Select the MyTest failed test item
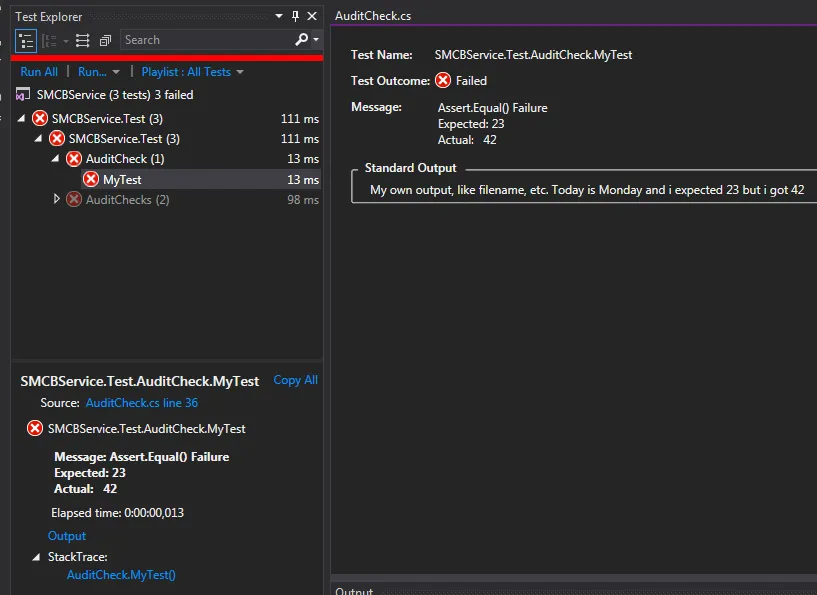 [122, 180]
